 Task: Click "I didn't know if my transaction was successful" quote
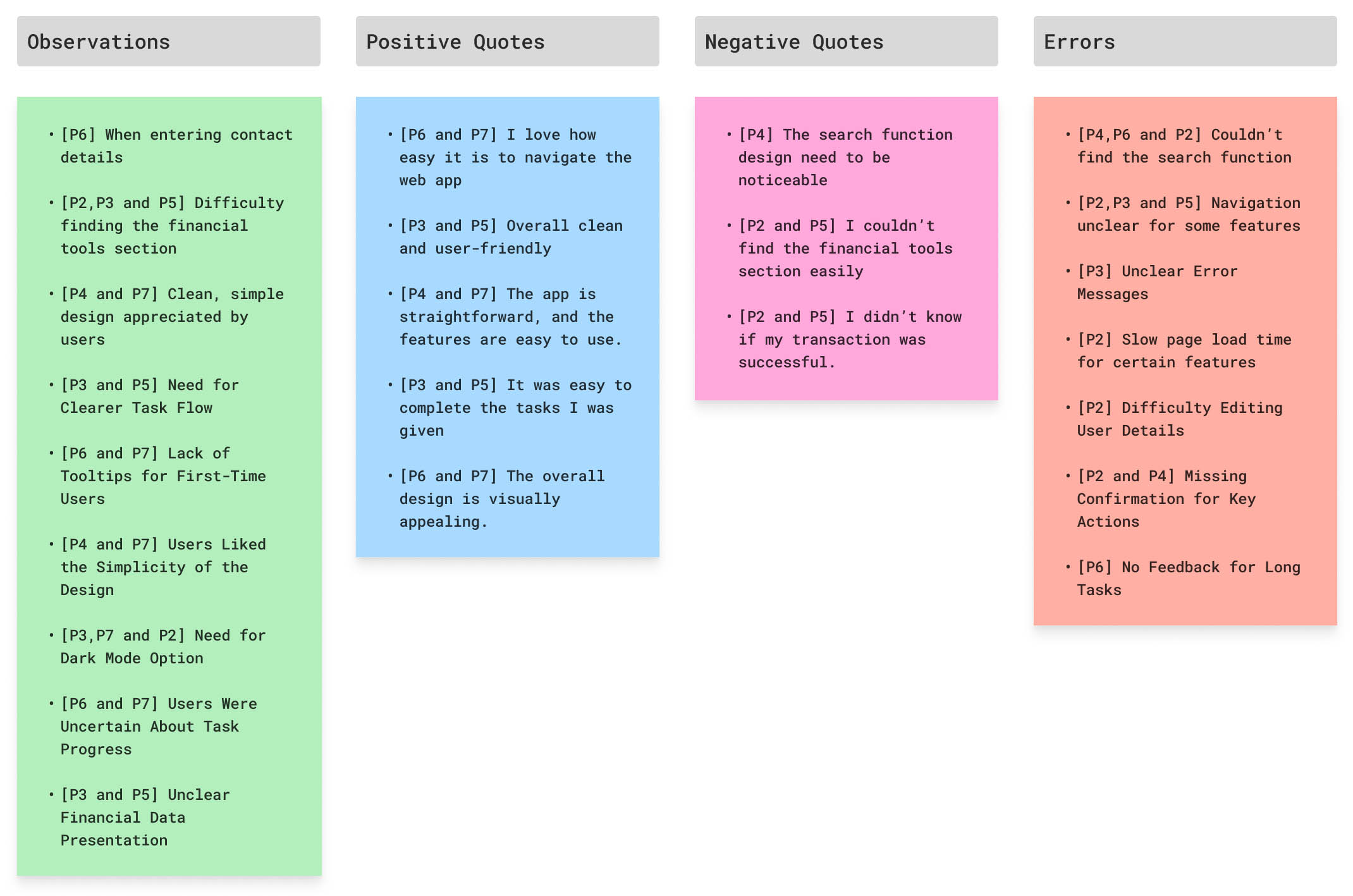(850, 340)
